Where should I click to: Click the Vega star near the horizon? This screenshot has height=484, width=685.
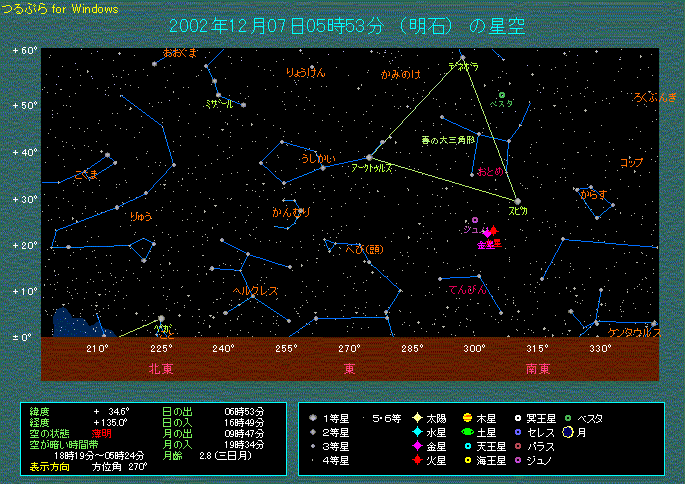[x=162, y=319]
